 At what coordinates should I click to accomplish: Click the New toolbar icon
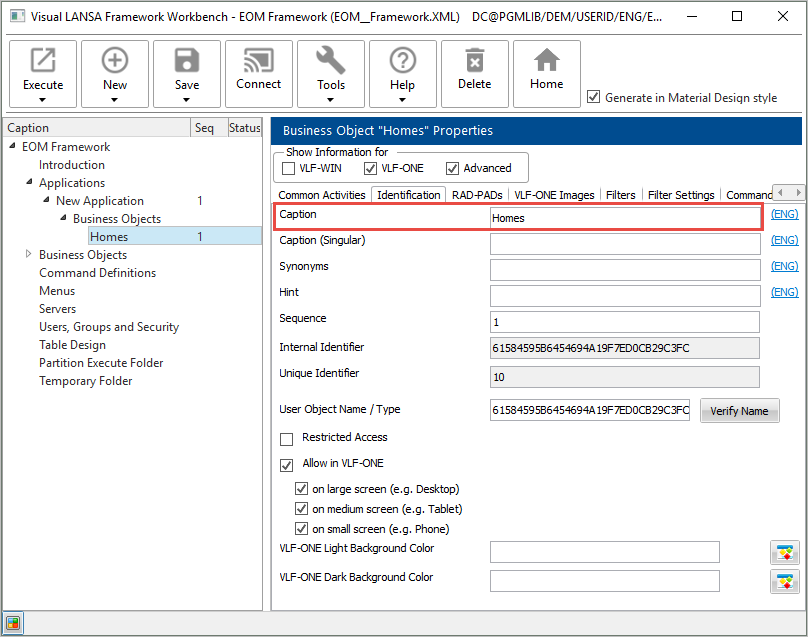114,60
